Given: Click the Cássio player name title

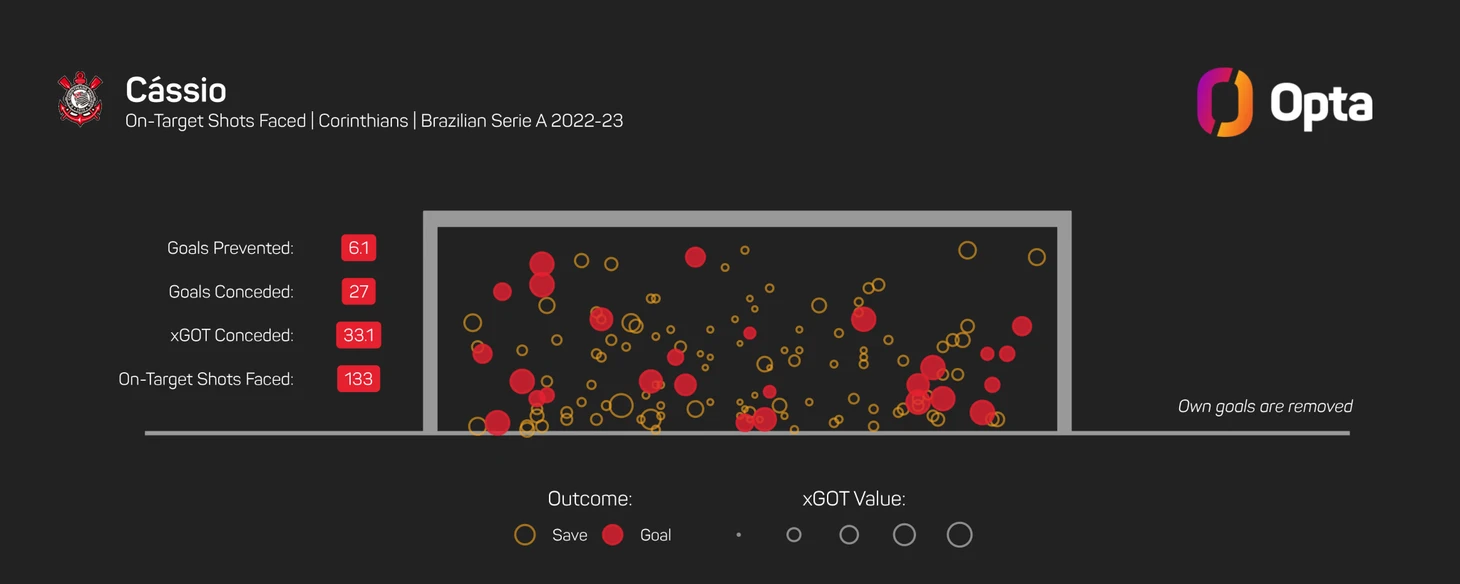Looking at the screenshot, I should point(176,90).
